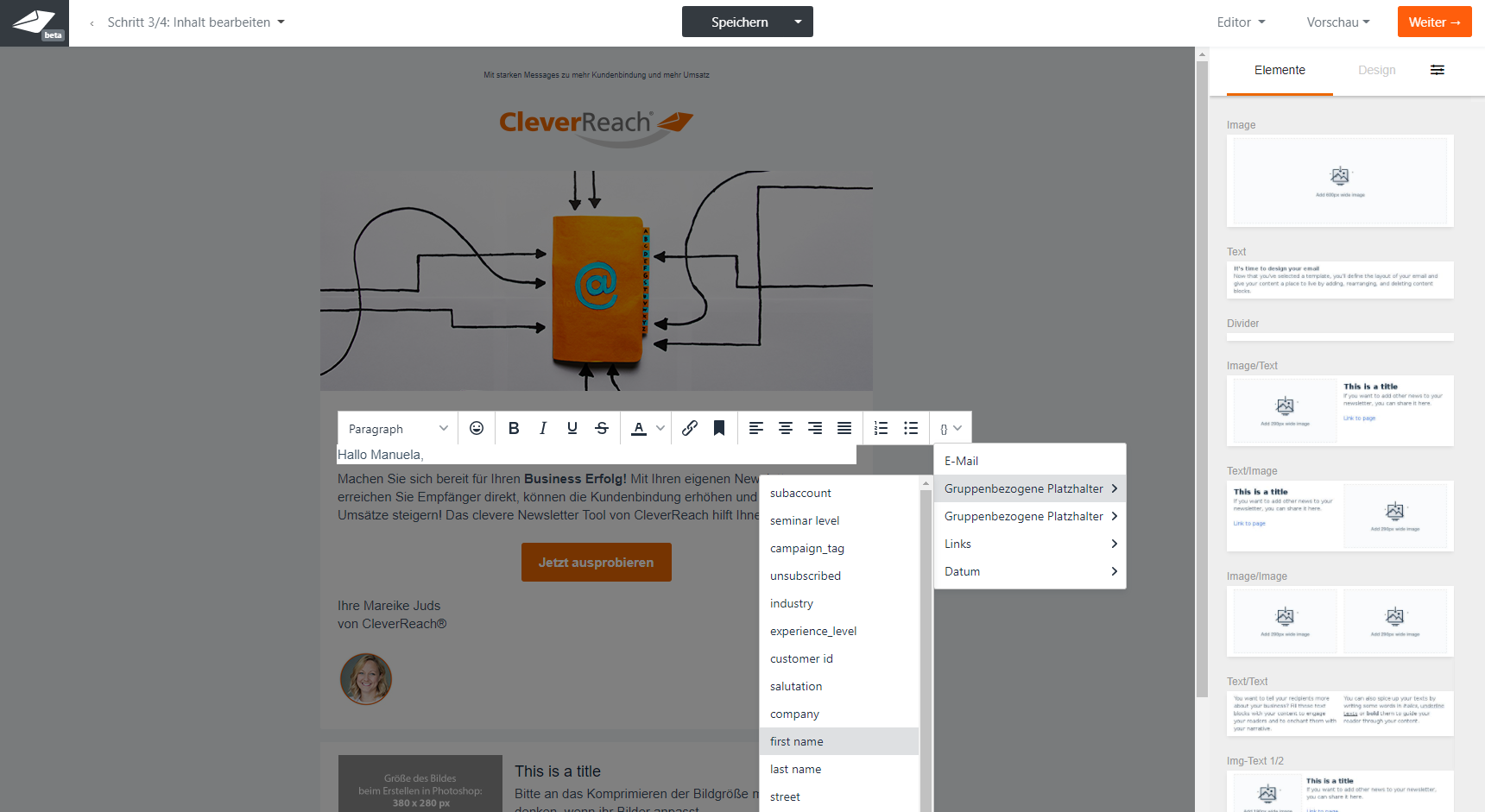The width and height of the screenshot is (1485, 812).
Task: Choose the unsubscribed placeholder
Action: 839,576
